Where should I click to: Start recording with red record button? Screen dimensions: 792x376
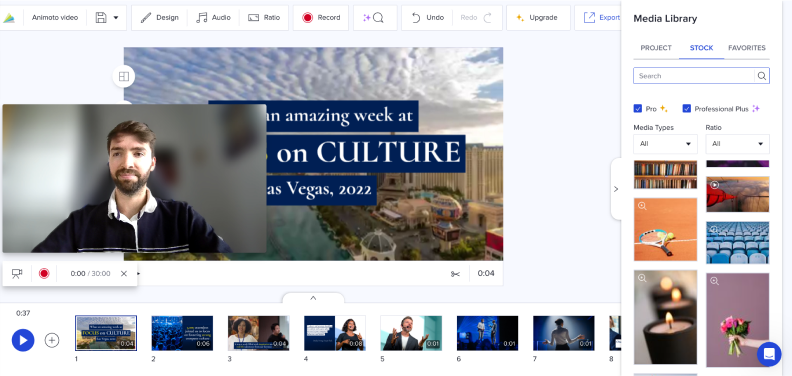(x=44, y=273)
